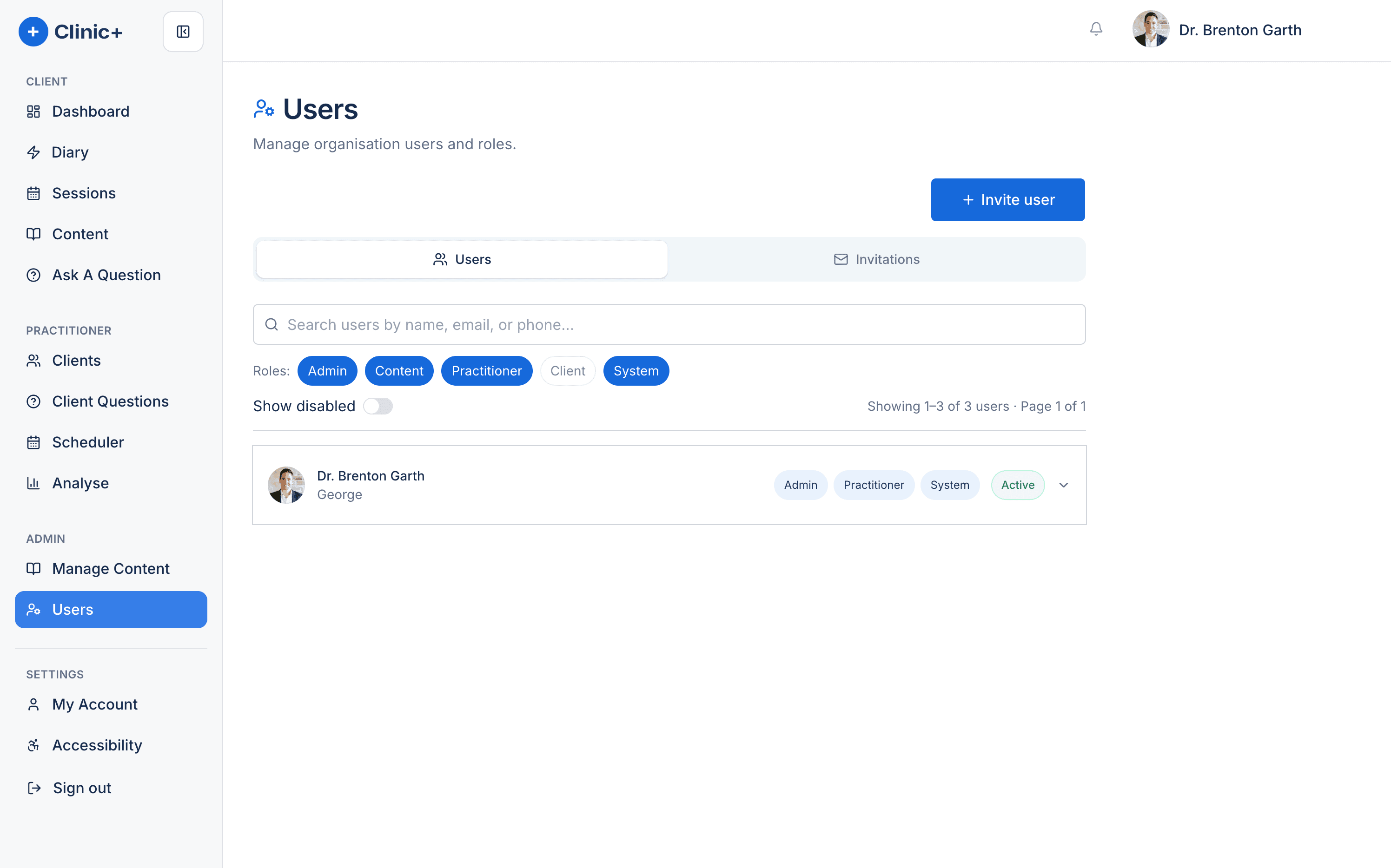Click the Accessibility menu label

(97, 745)
